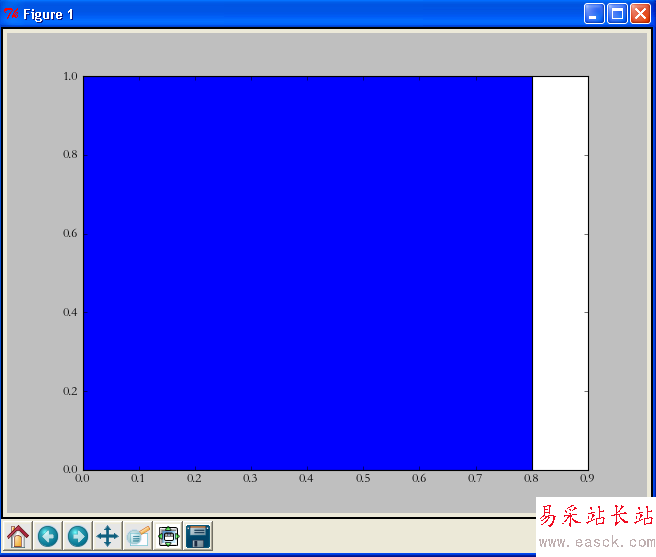
Task: Save the figure with floppy icon
Action: (198, 536)
